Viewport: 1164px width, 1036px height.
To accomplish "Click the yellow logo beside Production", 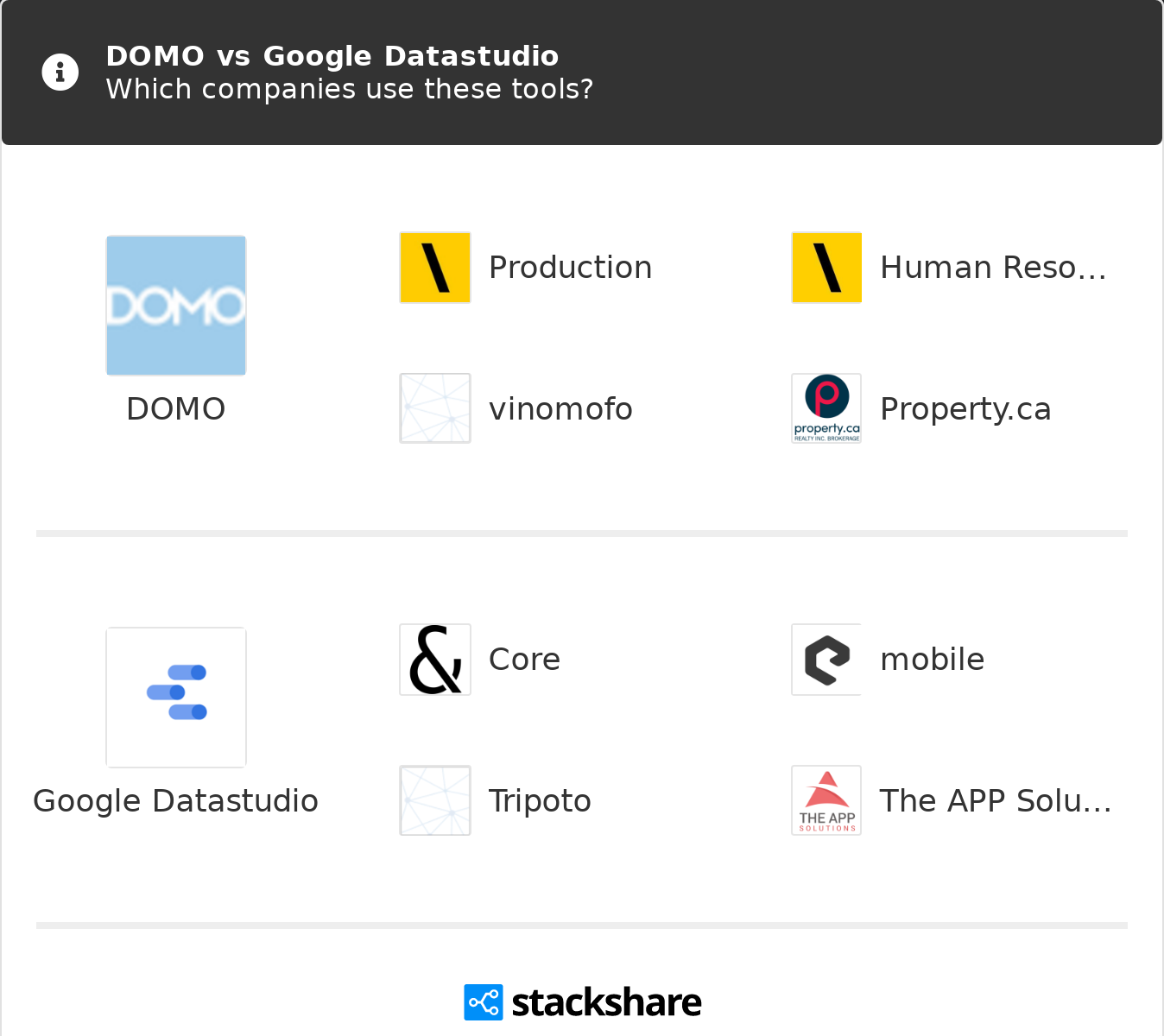I will (x=435, y=268).
